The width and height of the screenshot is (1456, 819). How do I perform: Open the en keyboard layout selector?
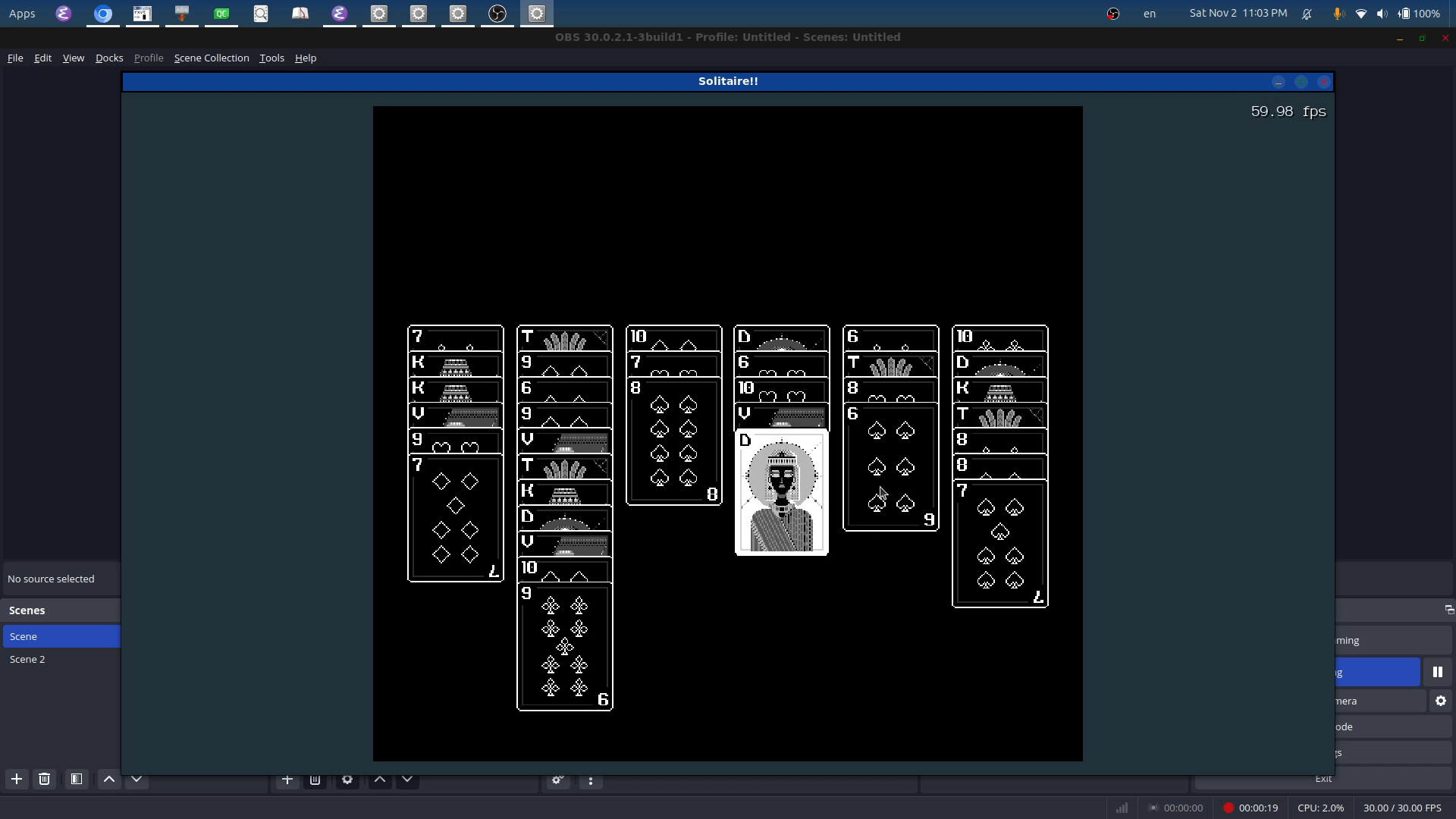point(1150,14)
